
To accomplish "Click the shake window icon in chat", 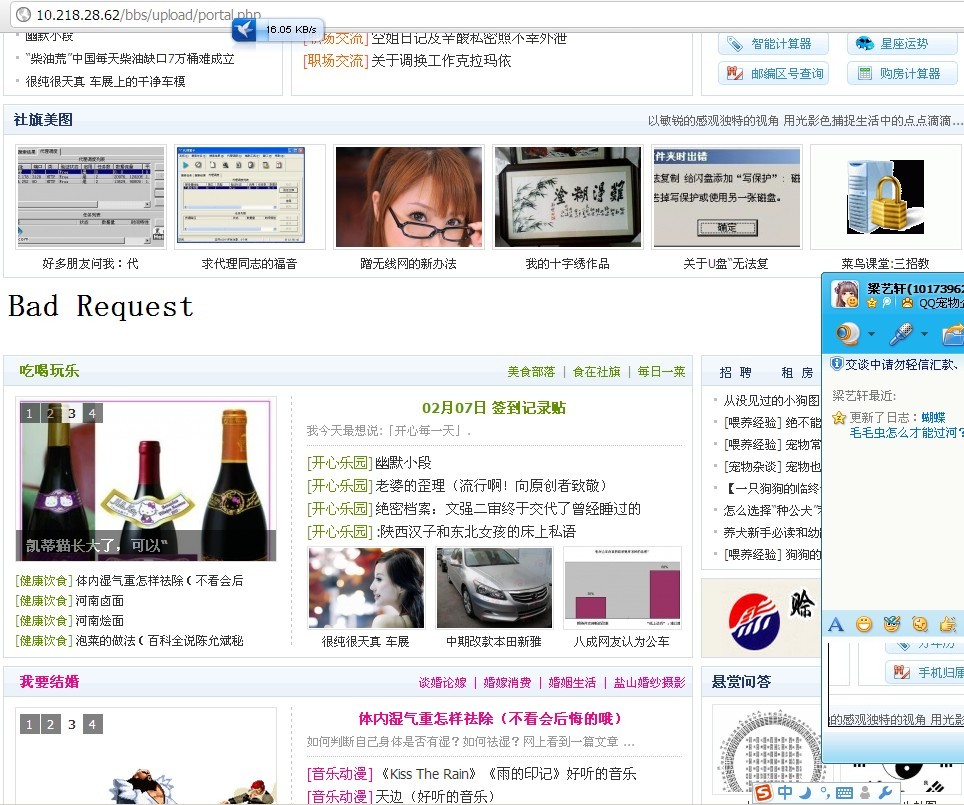I will [920, 625].
